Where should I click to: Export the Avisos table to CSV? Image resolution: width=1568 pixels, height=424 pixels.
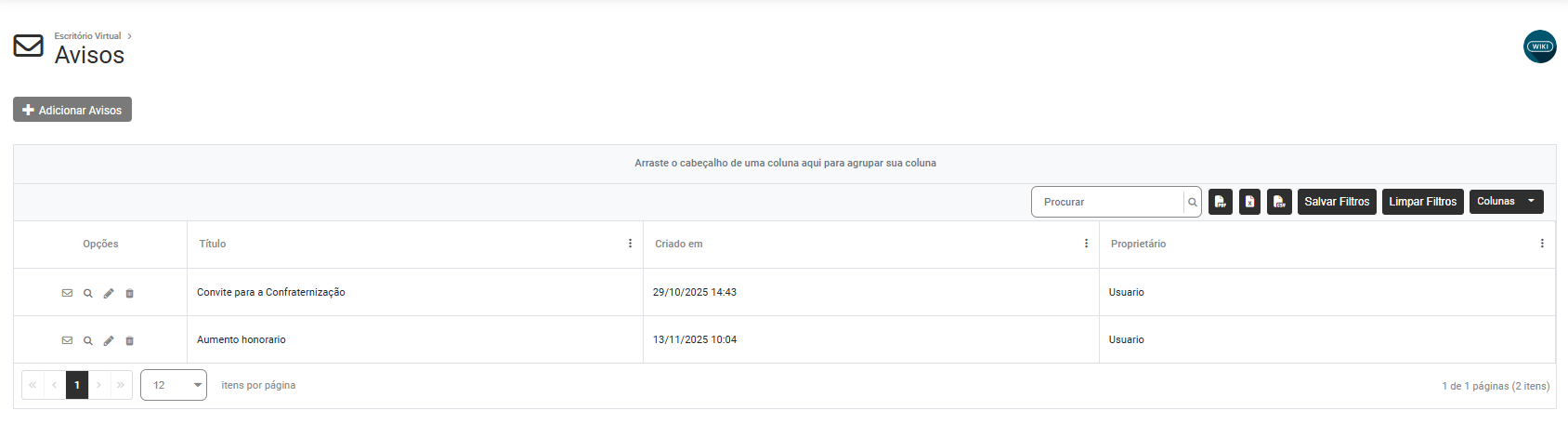coord(1280,202)
